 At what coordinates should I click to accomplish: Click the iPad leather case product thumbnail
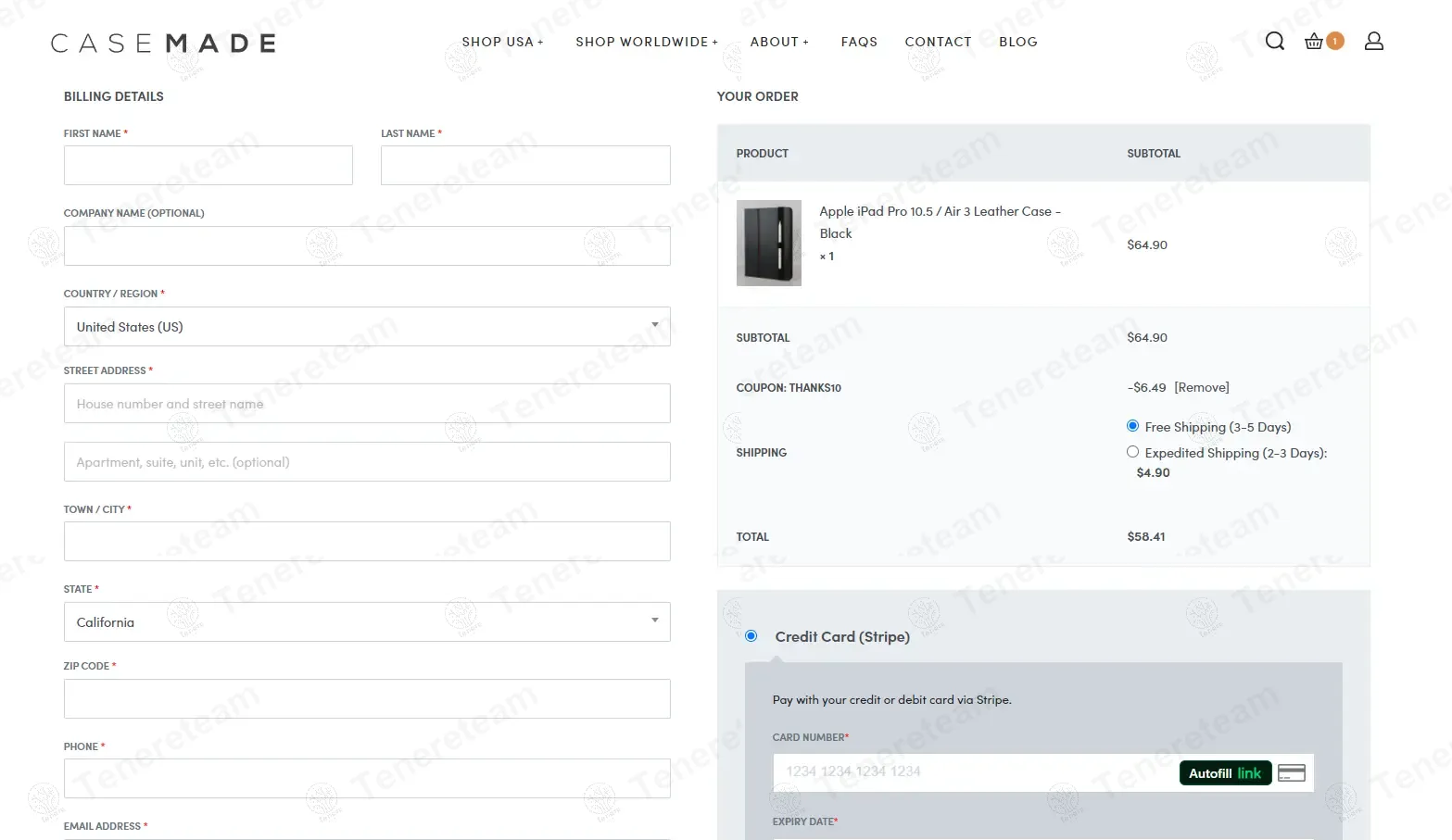click(x=768, y=243)
